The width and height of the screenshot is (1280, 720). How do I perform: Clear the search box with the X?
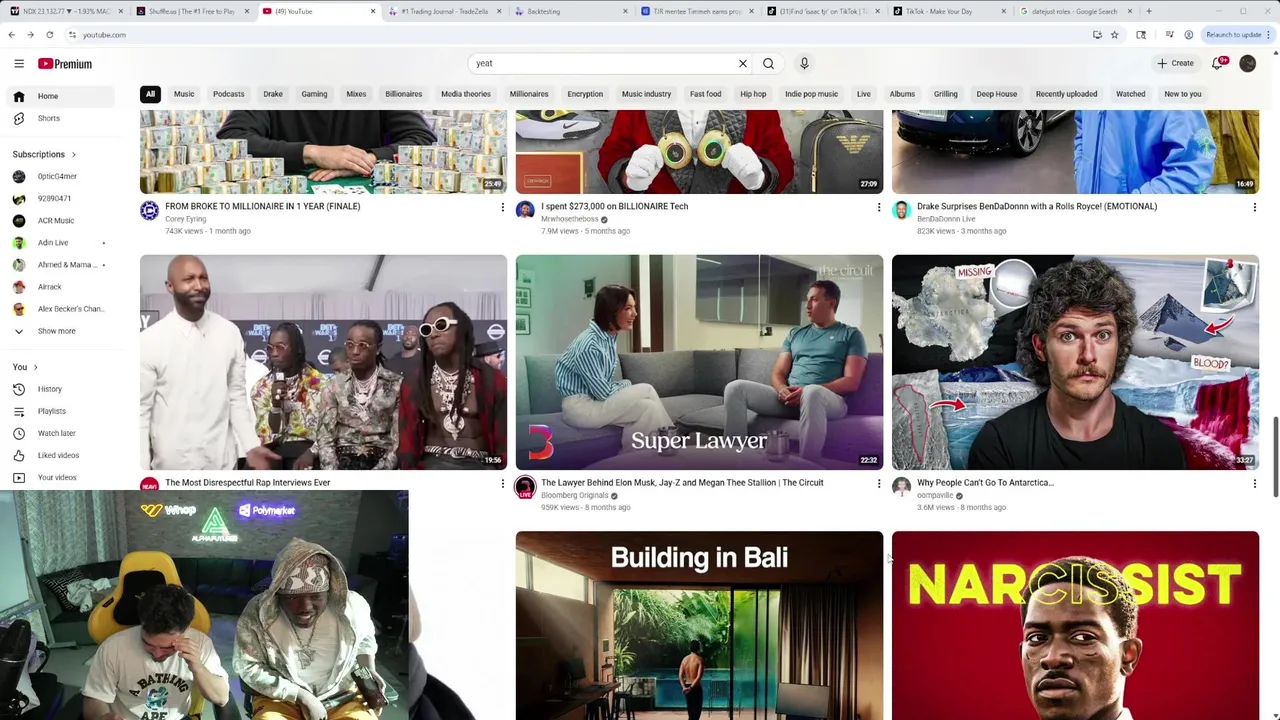[x=743, y=64]
